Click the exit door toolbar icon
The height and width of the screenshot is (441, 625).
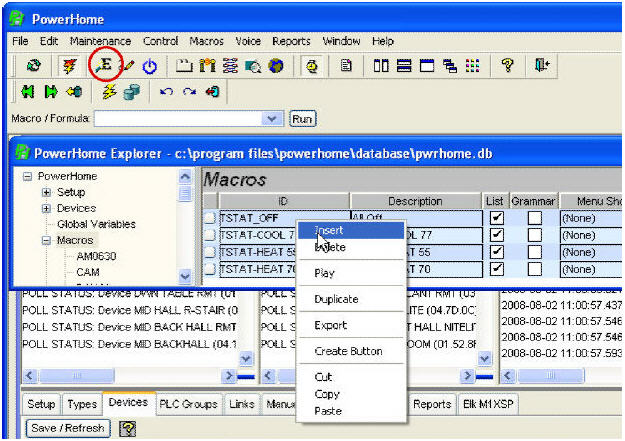(x=542, y=65)
